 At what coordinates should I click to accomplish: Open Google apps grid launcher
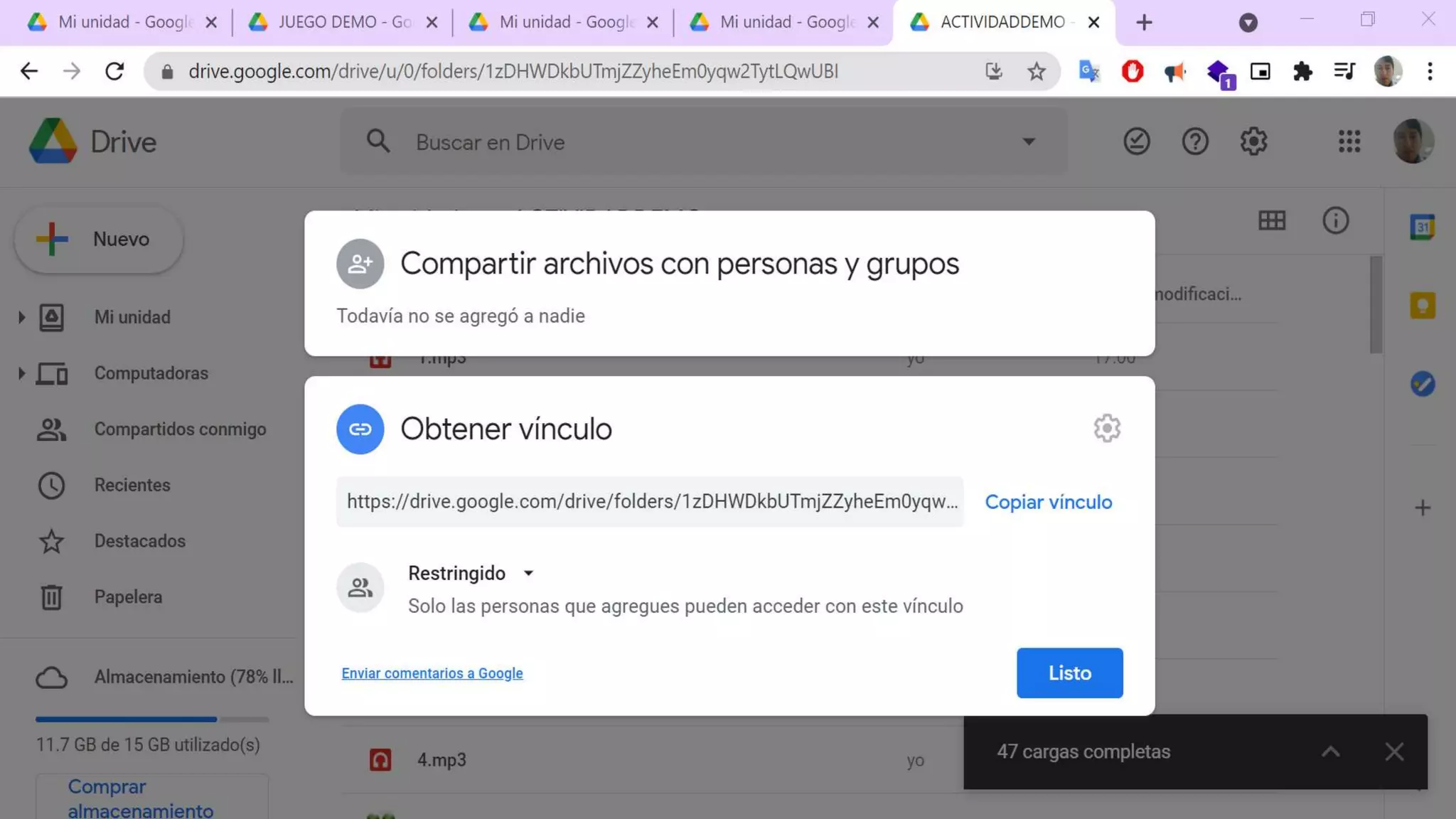(1349, 141)
